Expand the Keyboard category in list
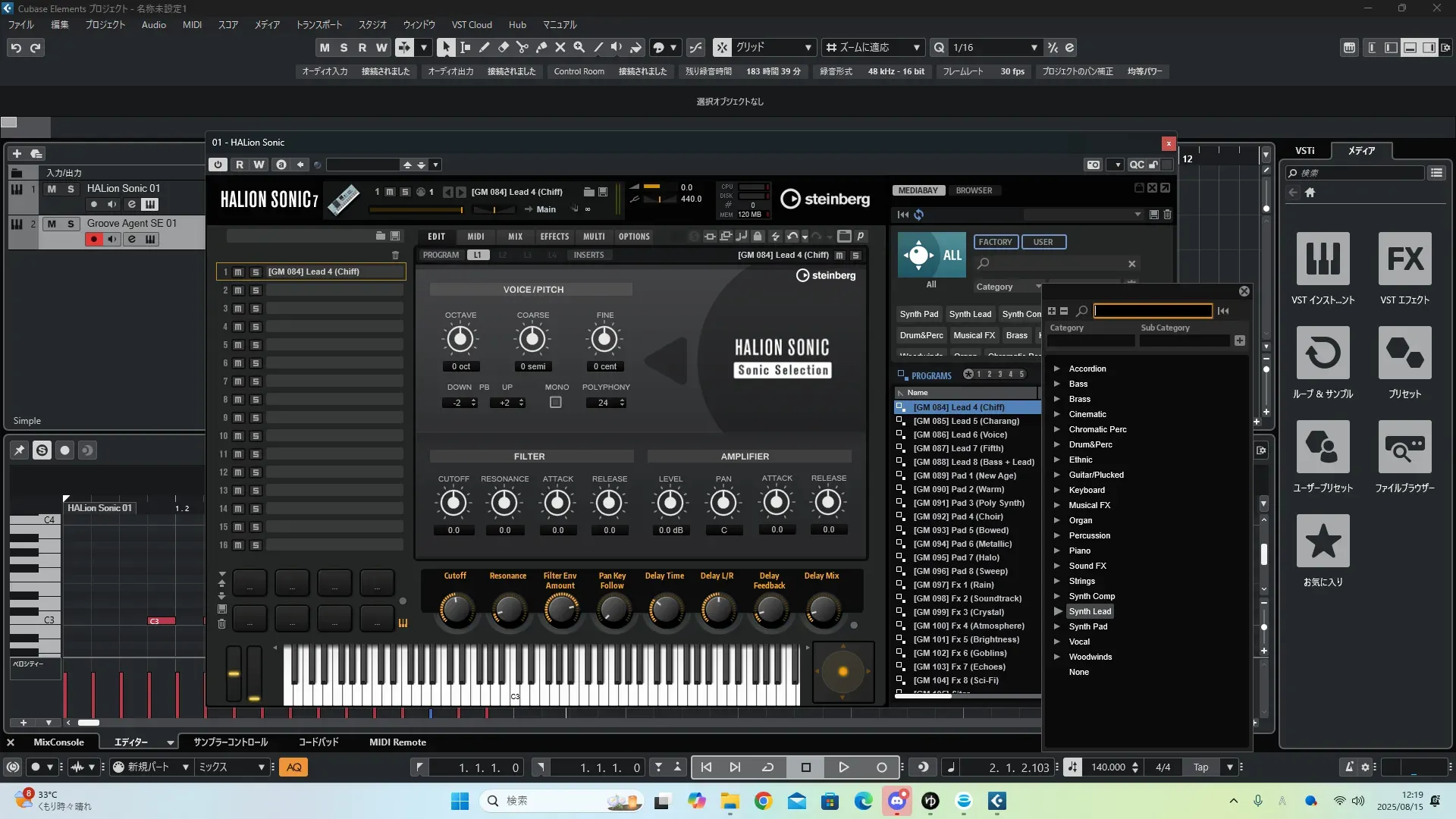Viewport: 1456px width, 819px height. point(1057,490)
